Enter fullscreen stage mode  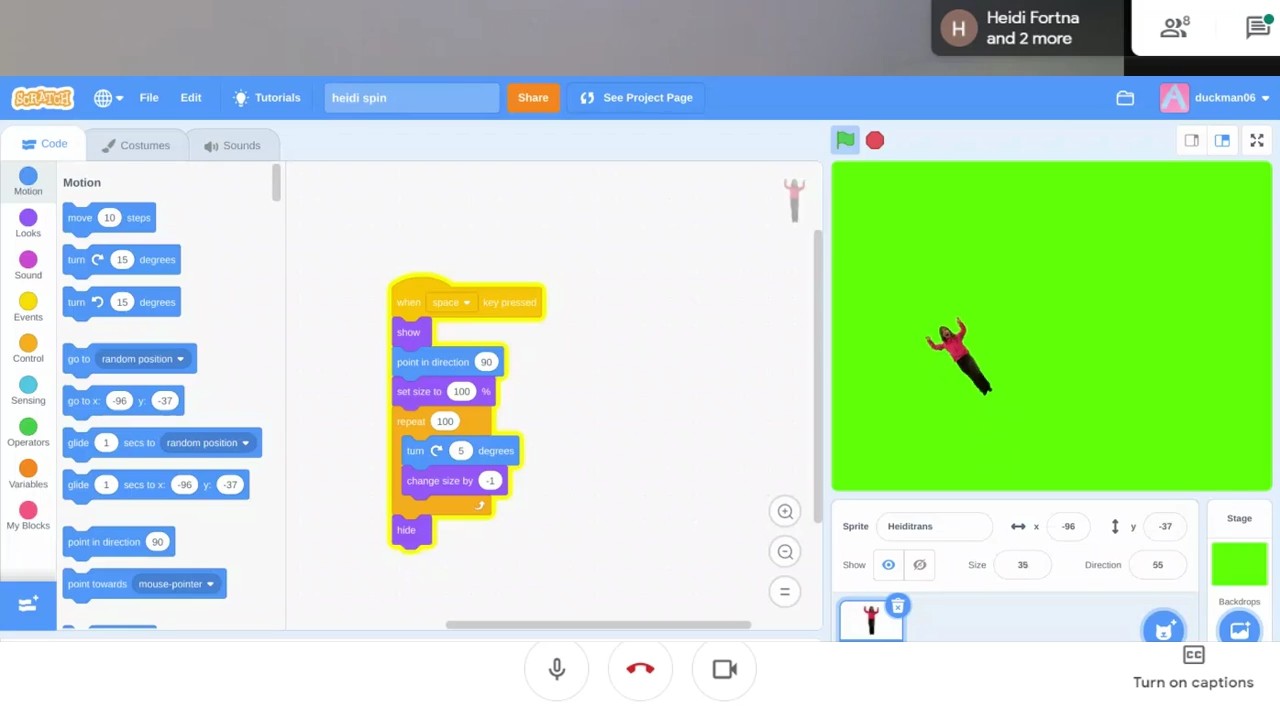click(x=1257, y=141)
